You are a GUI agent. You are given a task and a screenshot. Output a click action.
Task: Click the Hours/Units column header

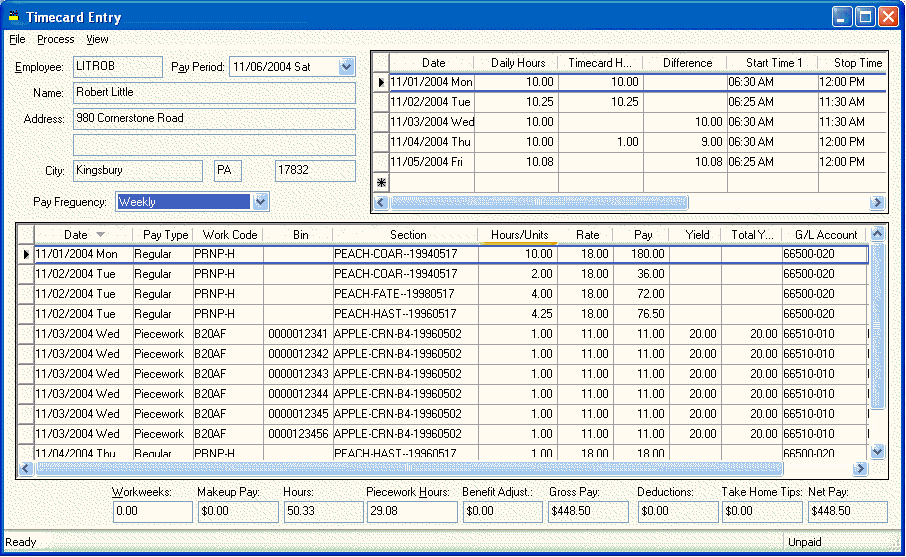point(517,235)
